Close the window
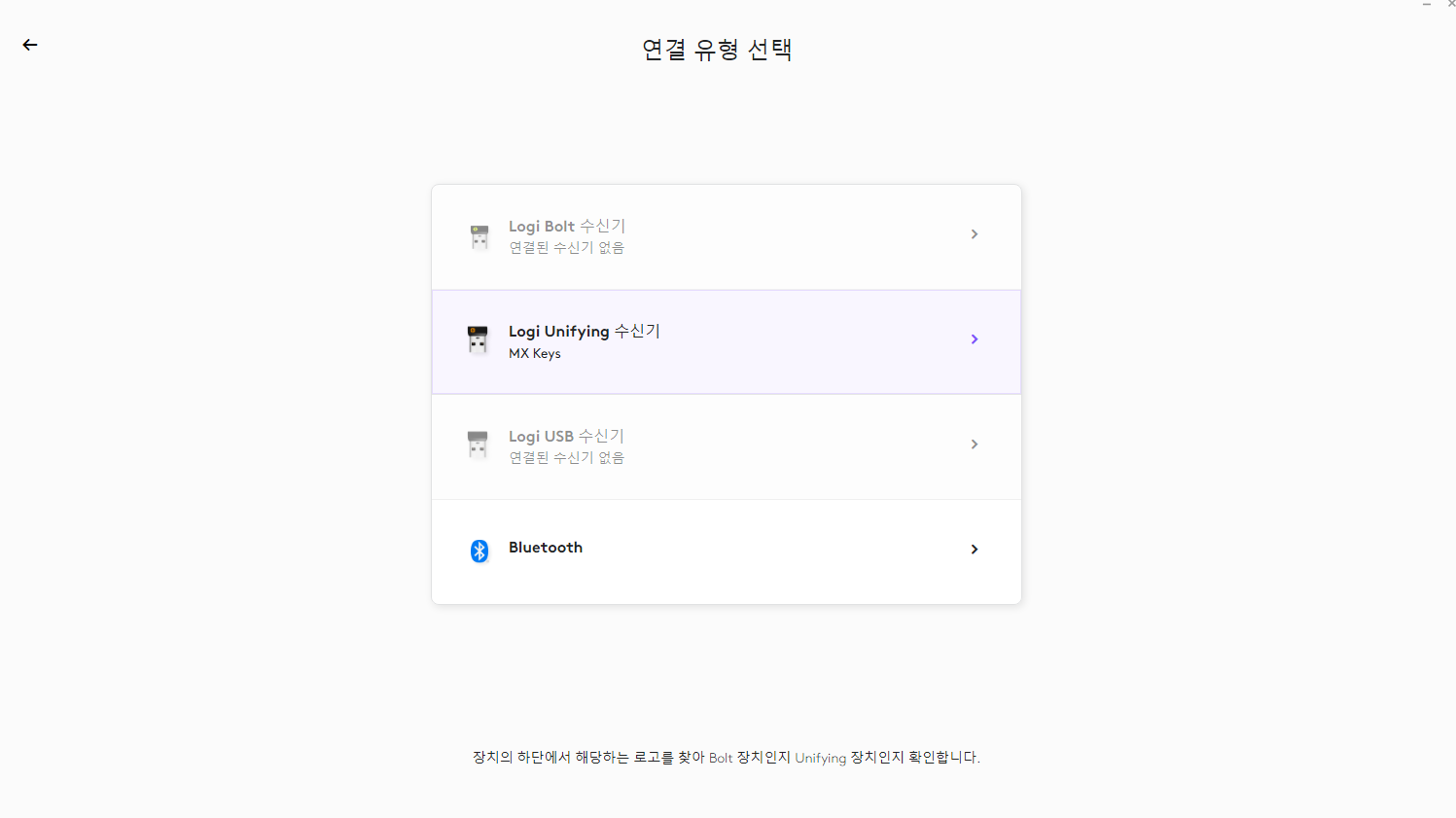Viewport: 1456px width, 818px height. pos(1450,5)
